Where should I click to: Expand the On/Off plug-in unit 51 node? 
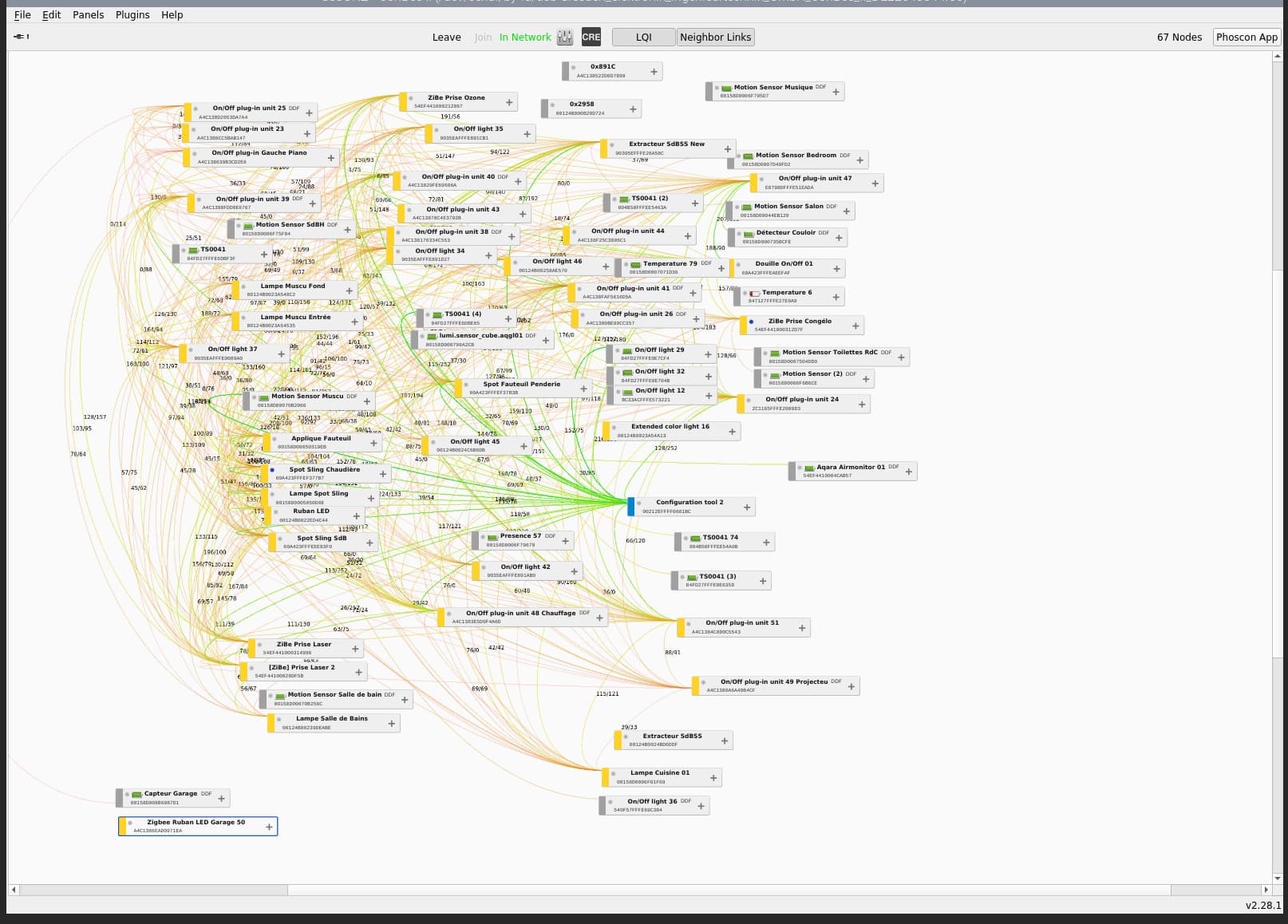pyautogui.click(x=802, y=628)
